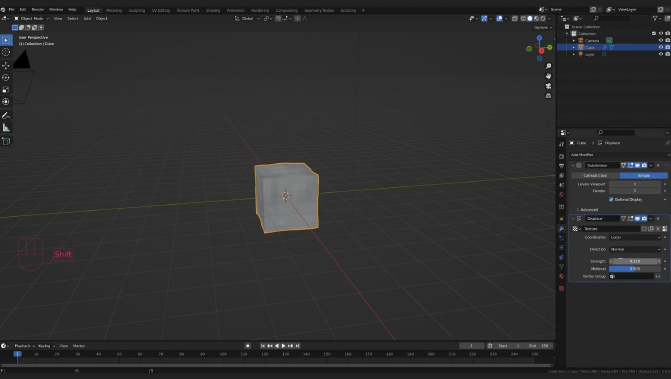Select the Move tool
Screen dimensions: 671x379
click(x=6, y=65)
